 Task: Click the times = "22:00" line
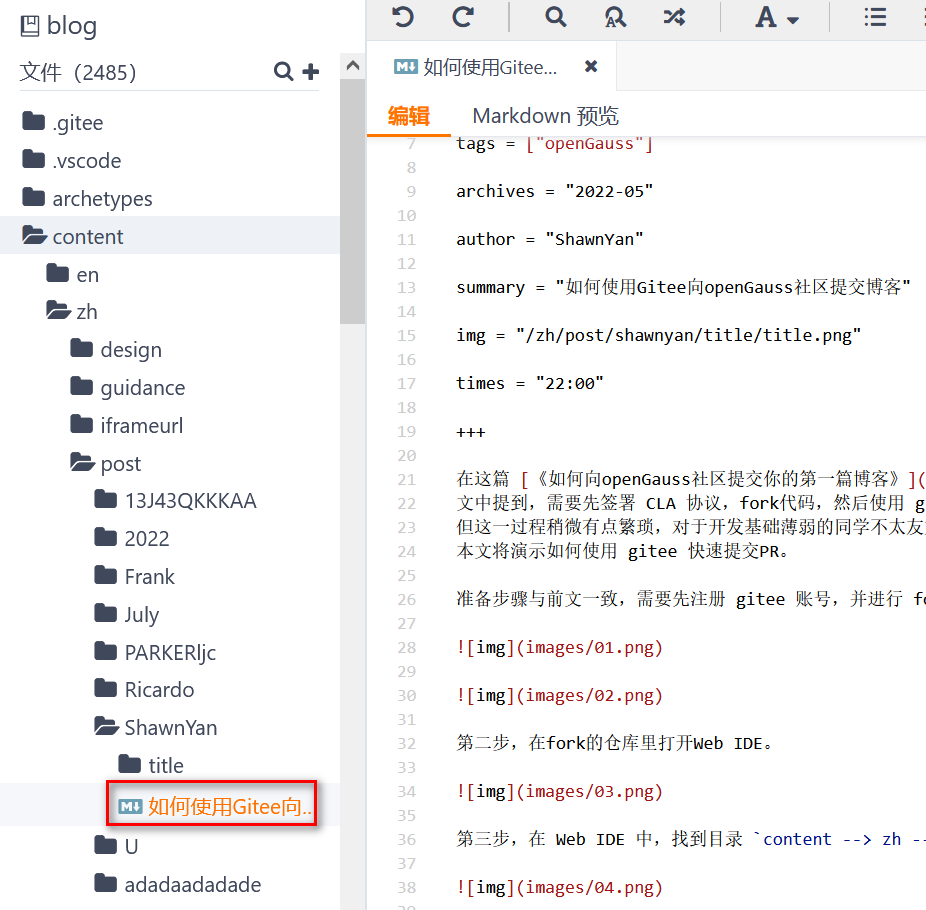tap(530, 383)
